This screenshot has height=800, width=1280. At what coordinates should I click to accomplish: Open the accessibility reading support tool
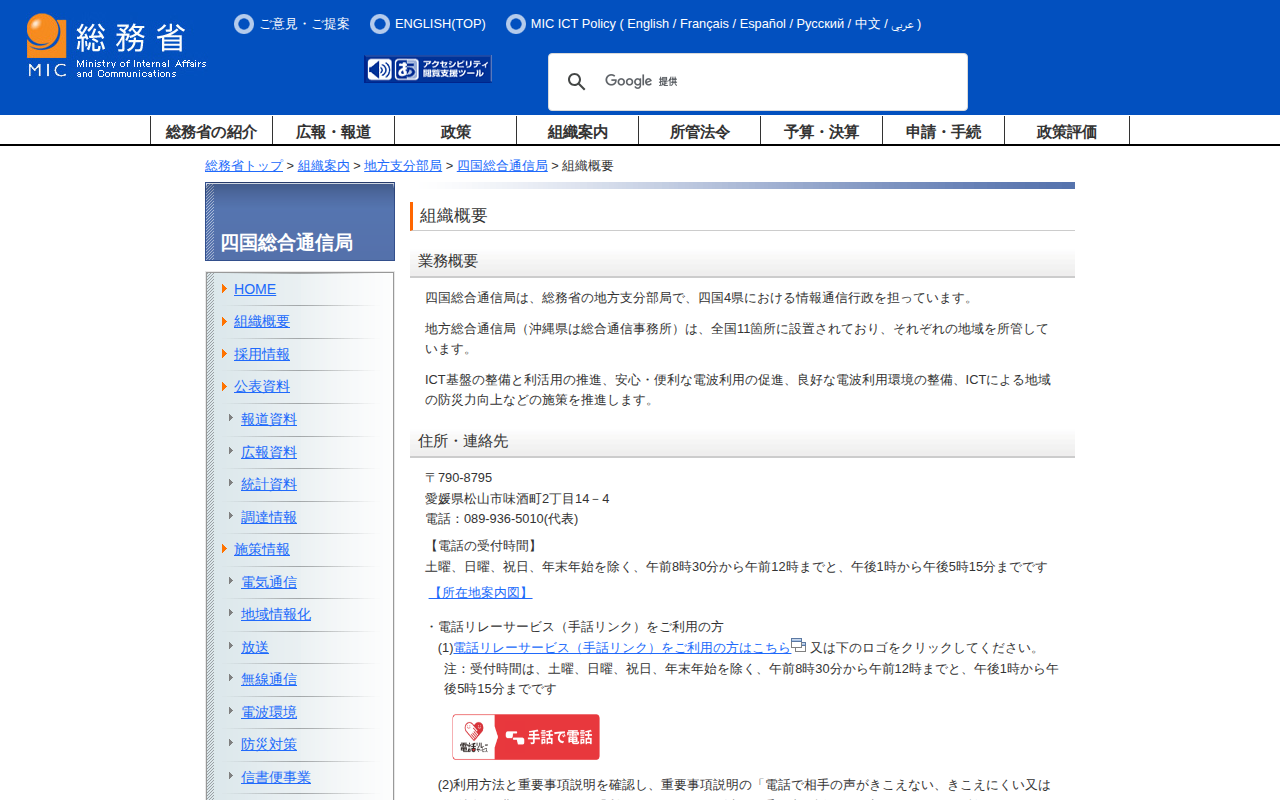(428, 69)
